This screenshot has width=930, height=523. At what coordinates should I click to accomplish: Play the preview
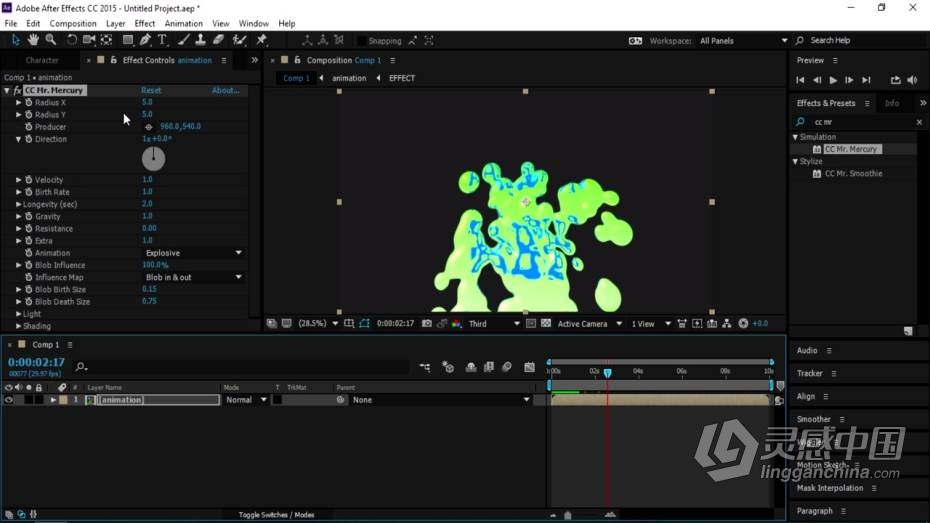click(x=833, y=80)
